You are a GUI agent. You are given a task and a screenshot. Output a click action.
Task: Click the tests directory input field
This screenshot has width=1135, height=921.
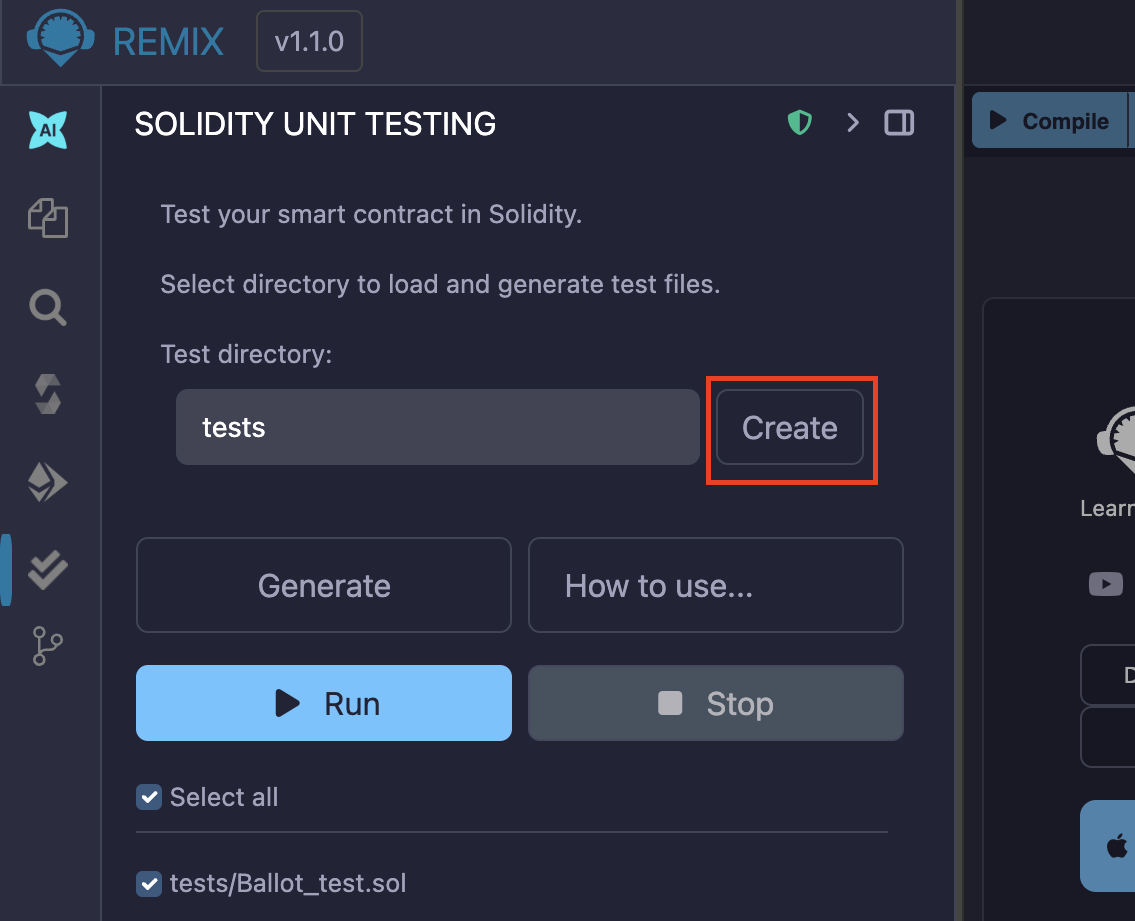pyautogui.click(x=438, y=427)
